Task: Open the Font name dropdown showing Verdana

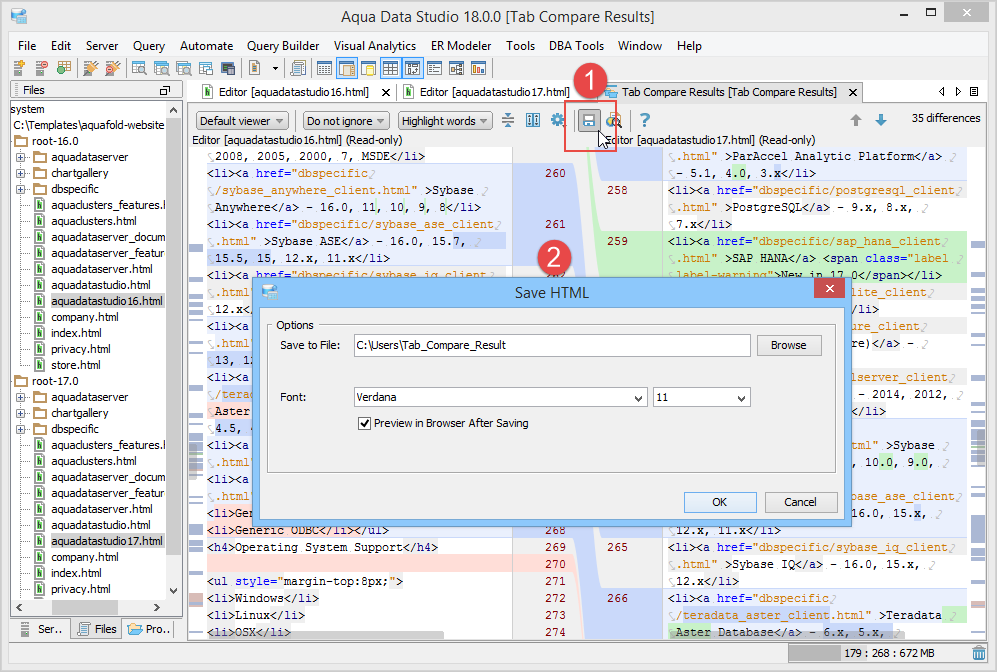Action: (500, 397)
